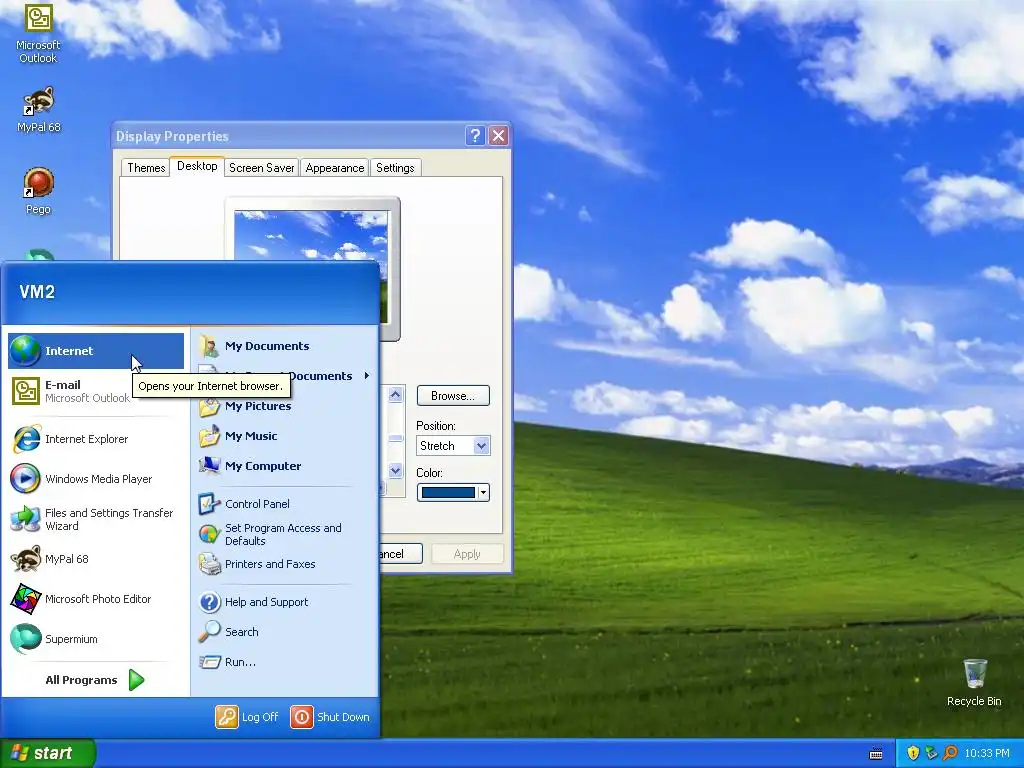Click the start button
The height and width of the screenshot is (768, 1024).
(47, 753)
